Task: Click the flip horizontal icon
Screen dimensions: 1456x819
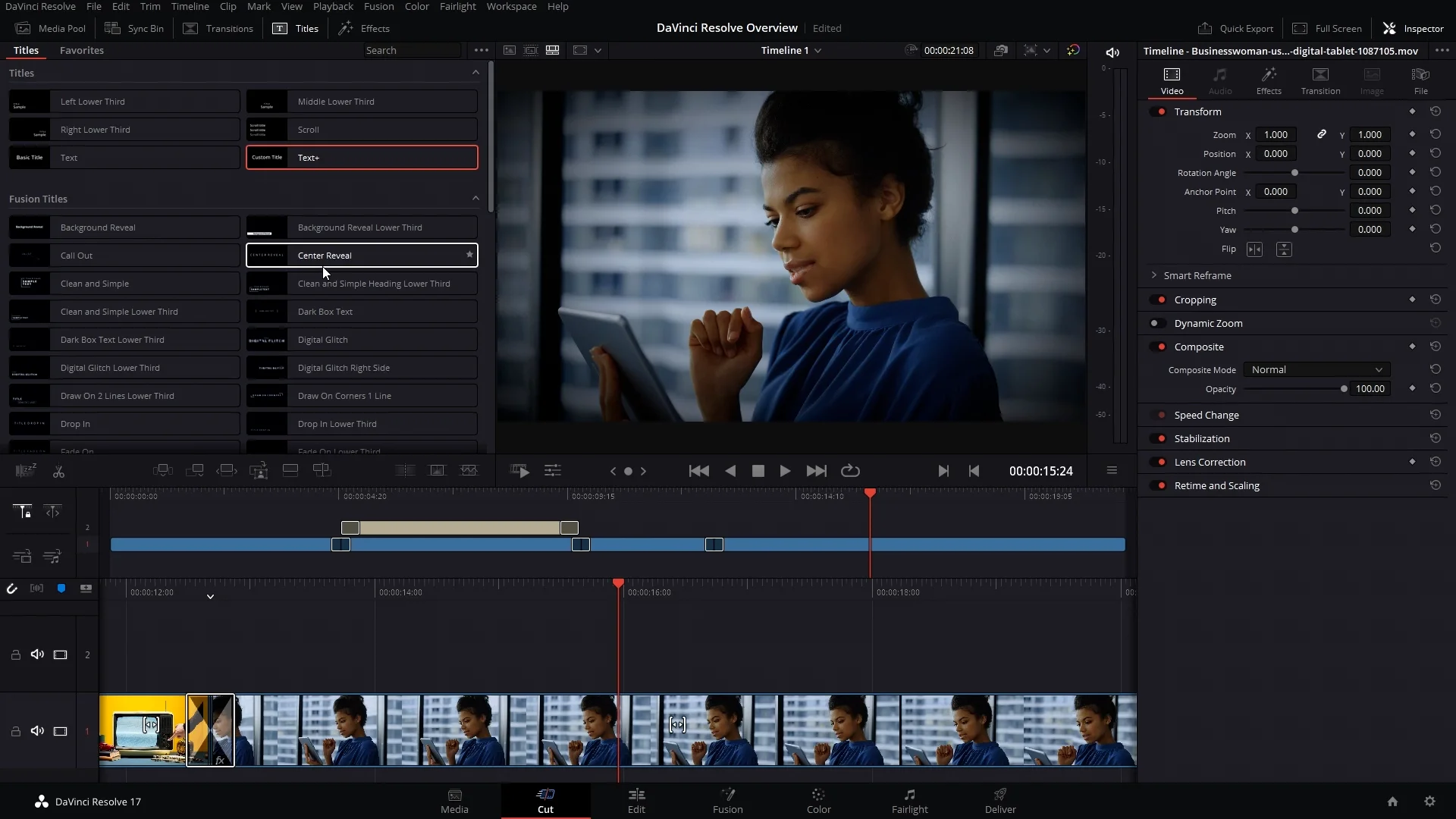Action: (1254, 249)
